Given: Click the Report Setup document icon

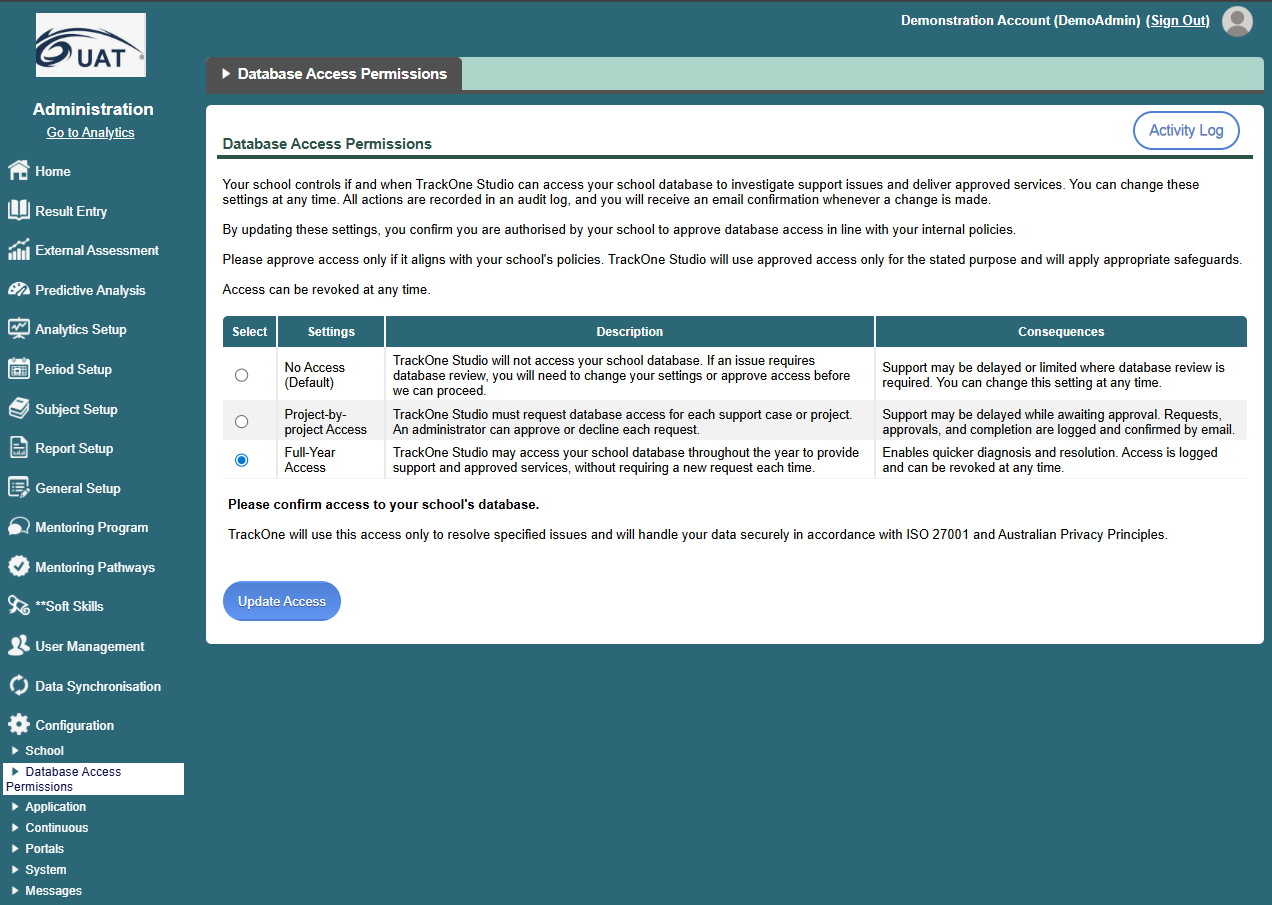Looking at the screenshot, I should pos(18,448).
